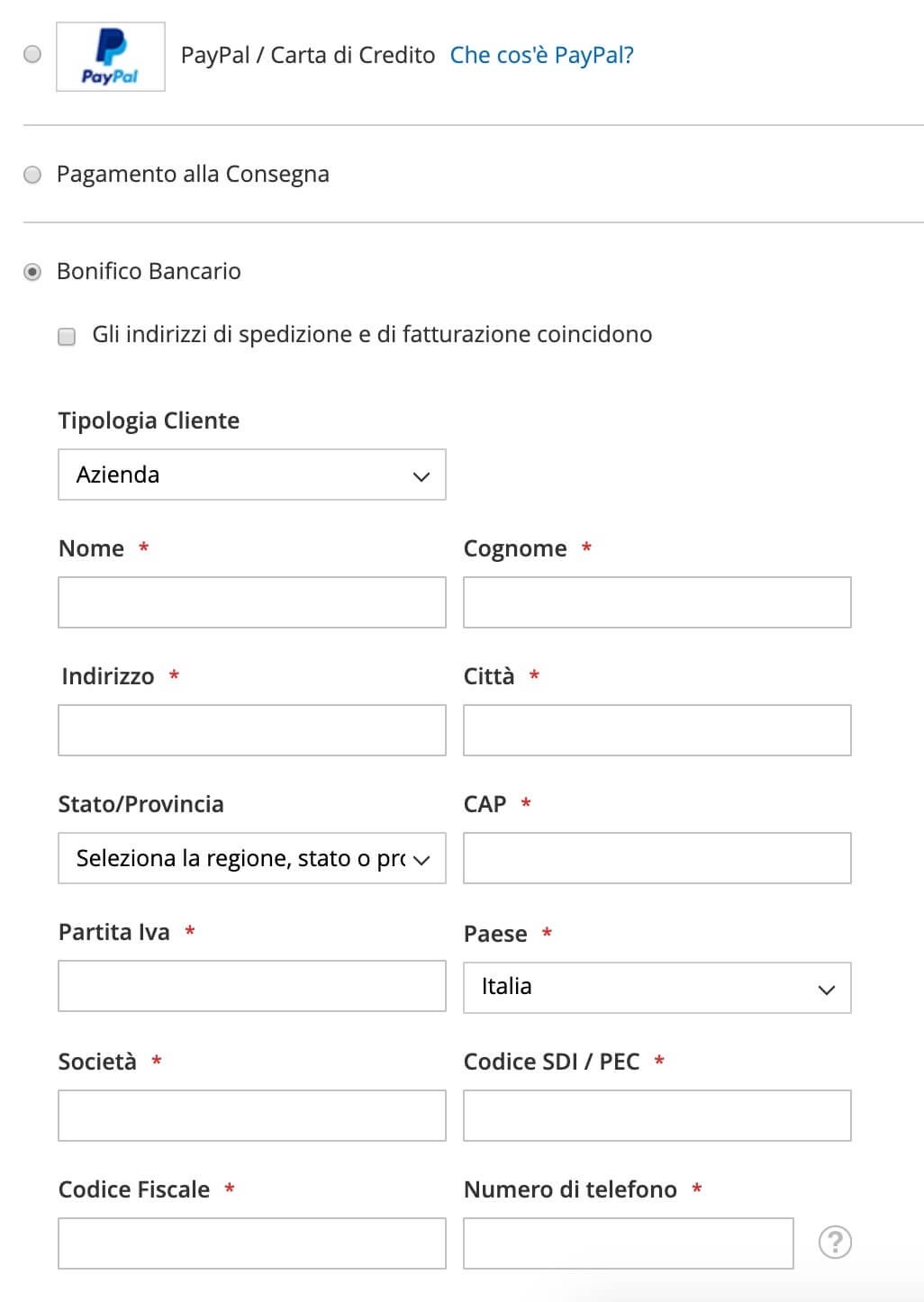Screen dimensions: 924x1302
Task: Focus the CAP postal code field
Action: click(657, 858)
